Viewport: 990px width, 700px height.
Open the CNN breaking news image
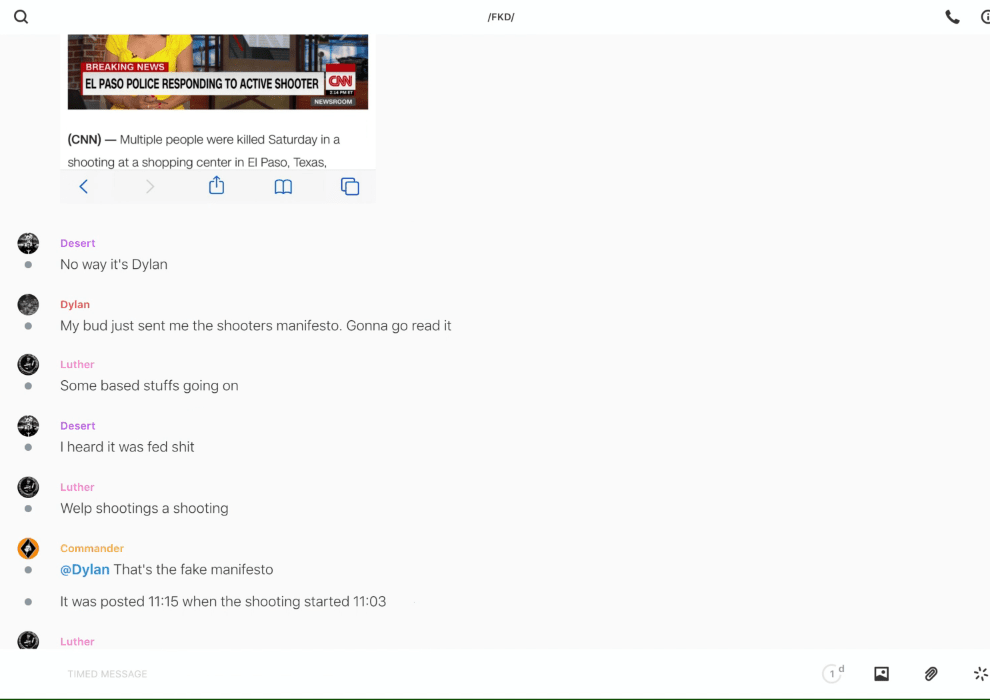218,72
